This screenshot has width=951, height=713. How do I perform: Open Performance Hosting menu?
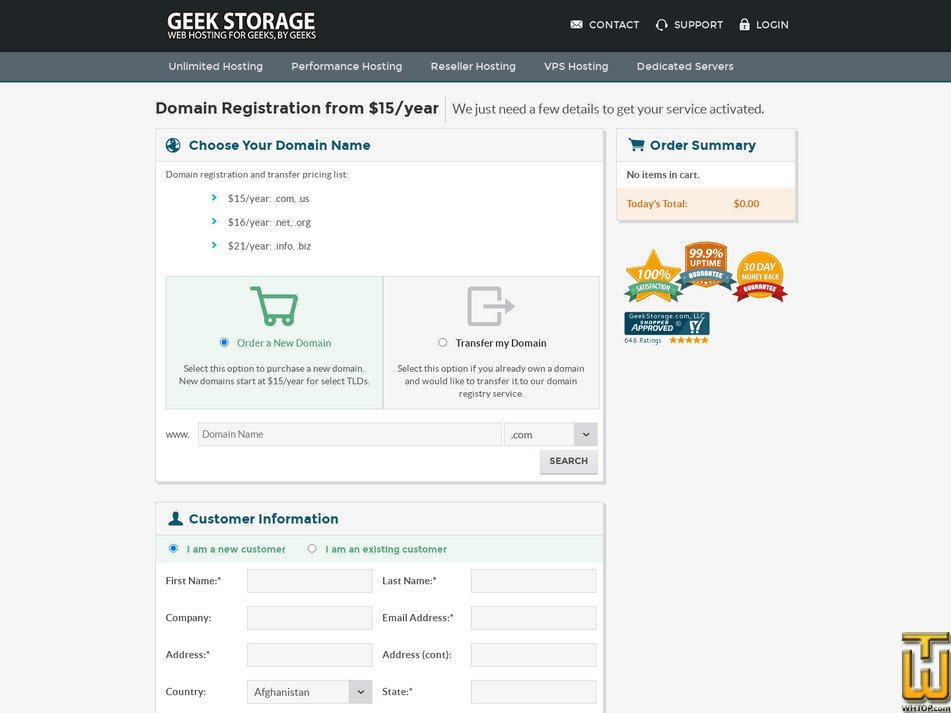tap(346, 67)
